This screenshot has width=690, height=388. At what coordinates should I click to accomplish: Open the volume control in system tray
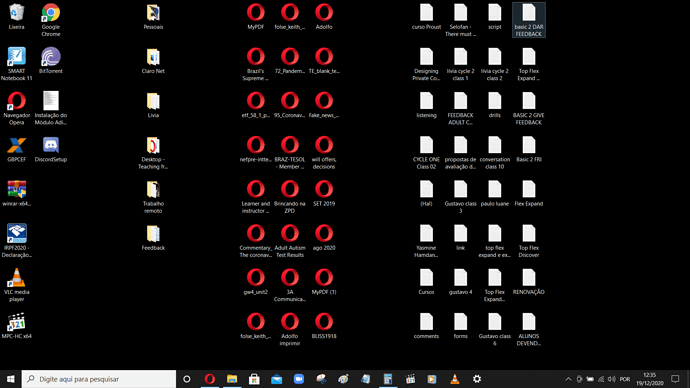(612, 379)
